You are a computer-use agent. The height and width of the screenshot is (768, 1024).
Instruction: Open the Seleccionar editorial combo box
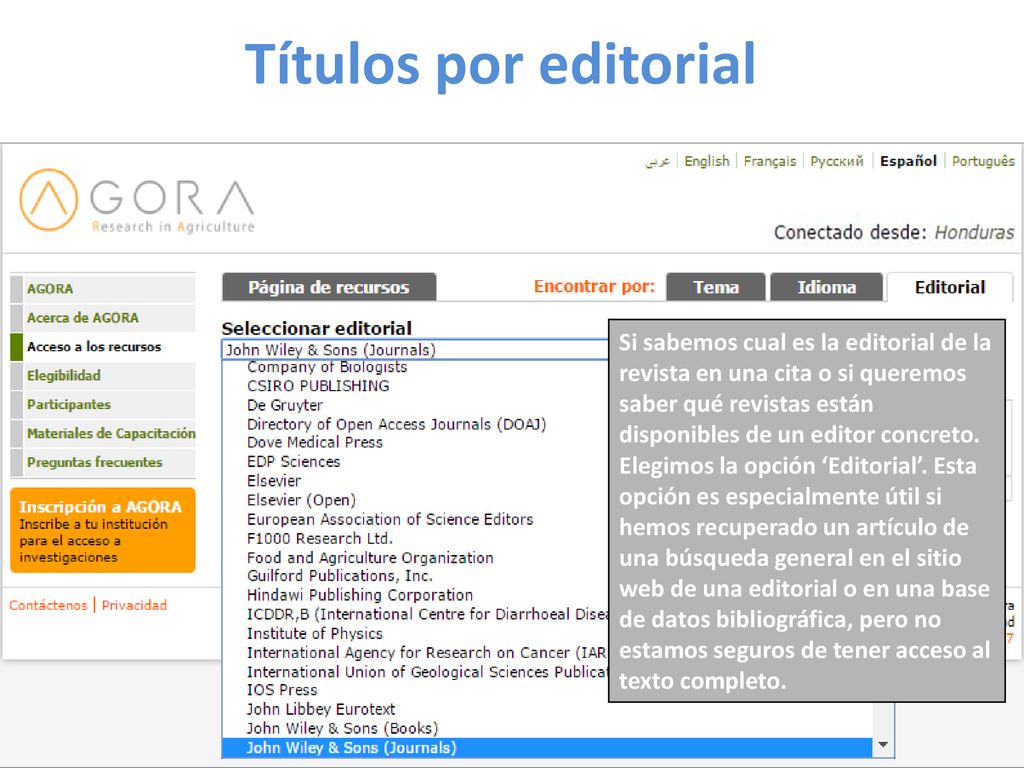[x=416, y=350]
